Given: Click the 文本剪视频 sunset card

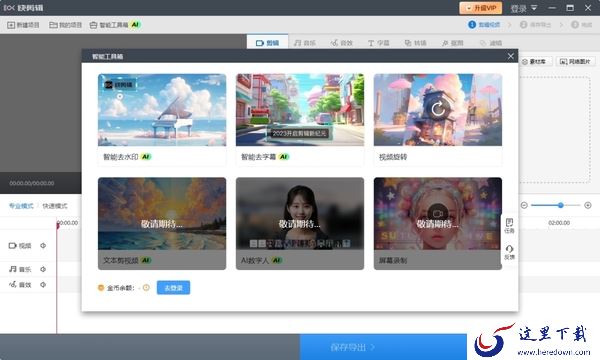Looking at the screenshot, I should [x=162, y=223].
